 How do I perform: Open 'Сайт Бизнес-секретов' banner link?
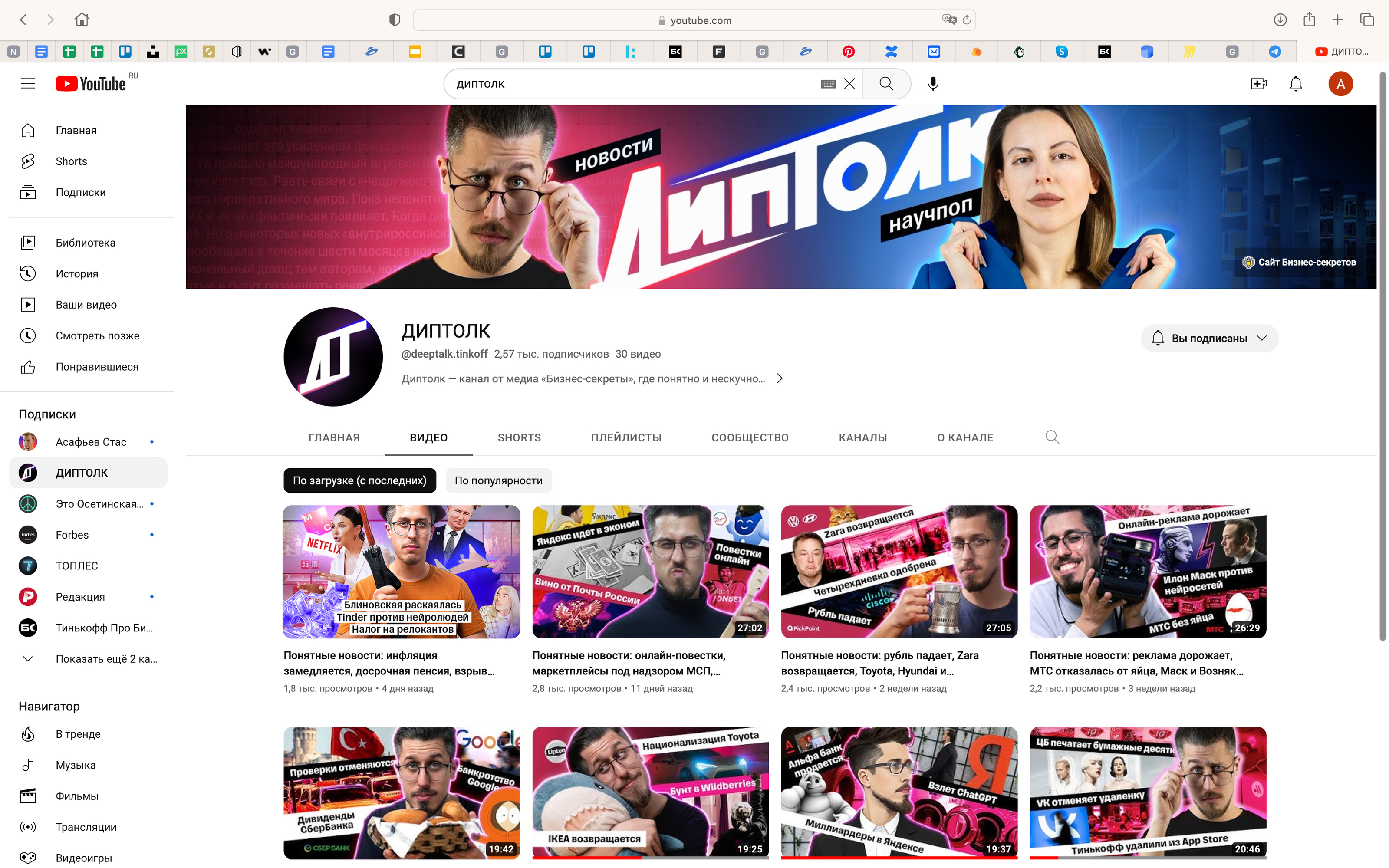click(1300, 262)
